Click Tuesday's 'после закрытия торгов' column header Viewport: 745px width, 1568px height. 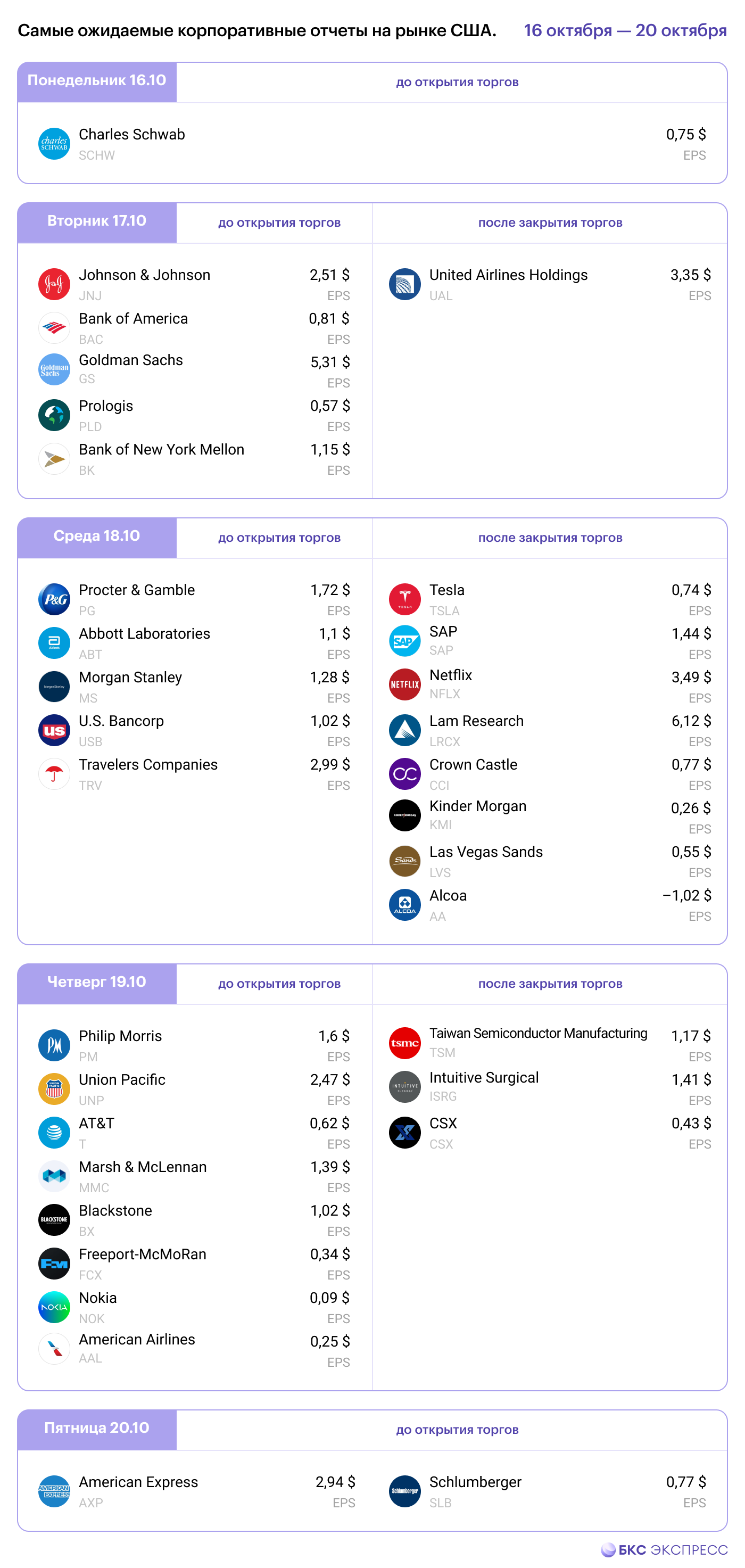click(x=550, y=223)
